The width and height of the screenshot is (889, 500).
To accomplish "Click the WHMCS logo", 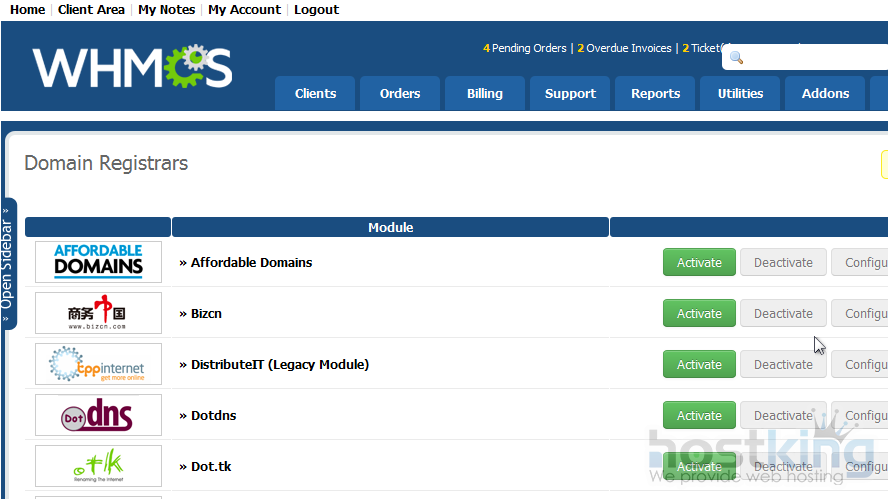I will [132, 67].
